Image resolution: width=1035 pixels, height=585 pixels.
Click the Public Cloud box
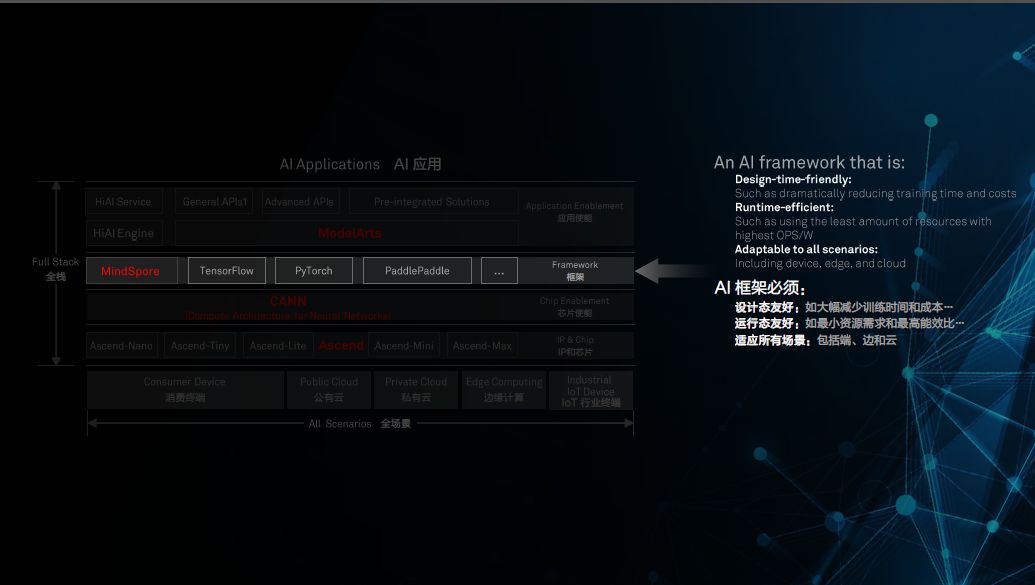(x=329, y=390)
